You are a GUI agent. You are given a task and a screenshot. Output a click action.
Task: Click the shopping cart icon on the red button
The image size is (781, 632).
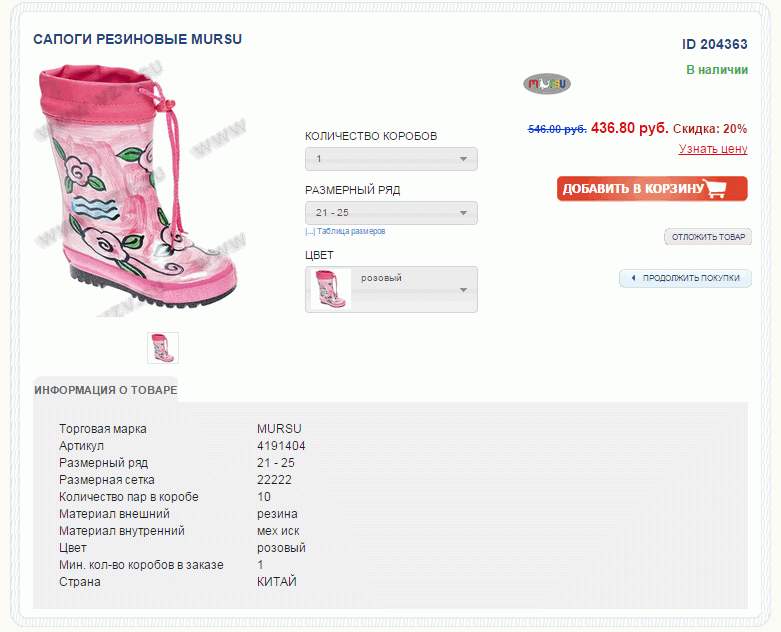[x=715, y=188]
